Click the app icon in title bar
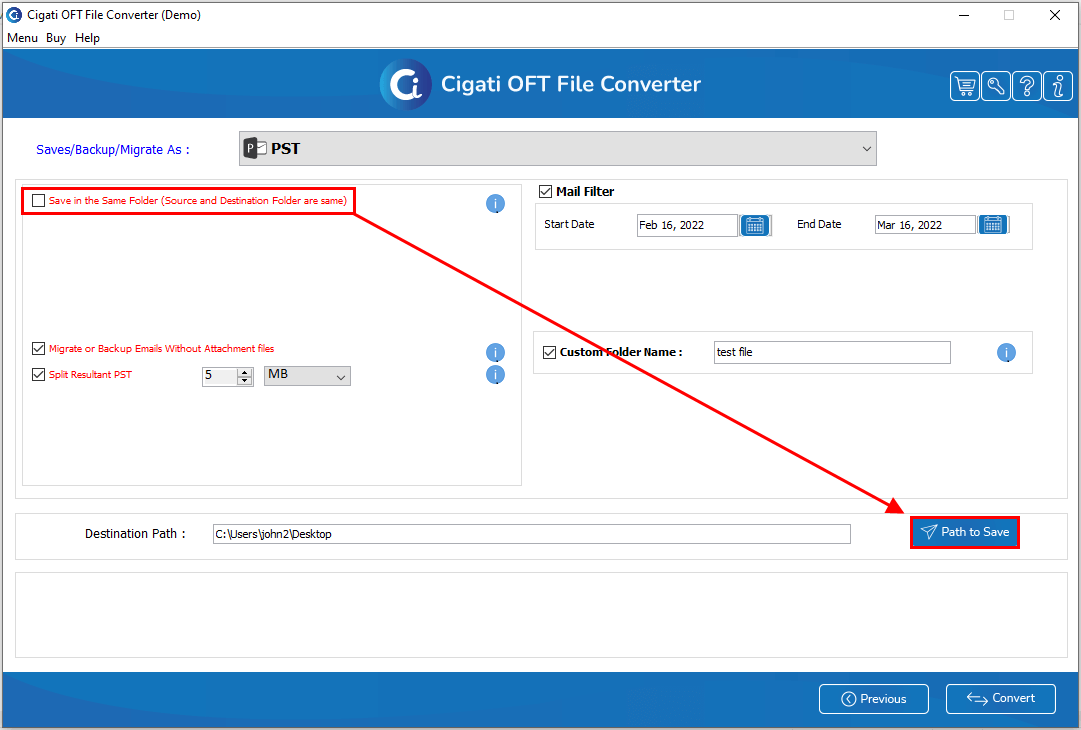 (14, 14)
